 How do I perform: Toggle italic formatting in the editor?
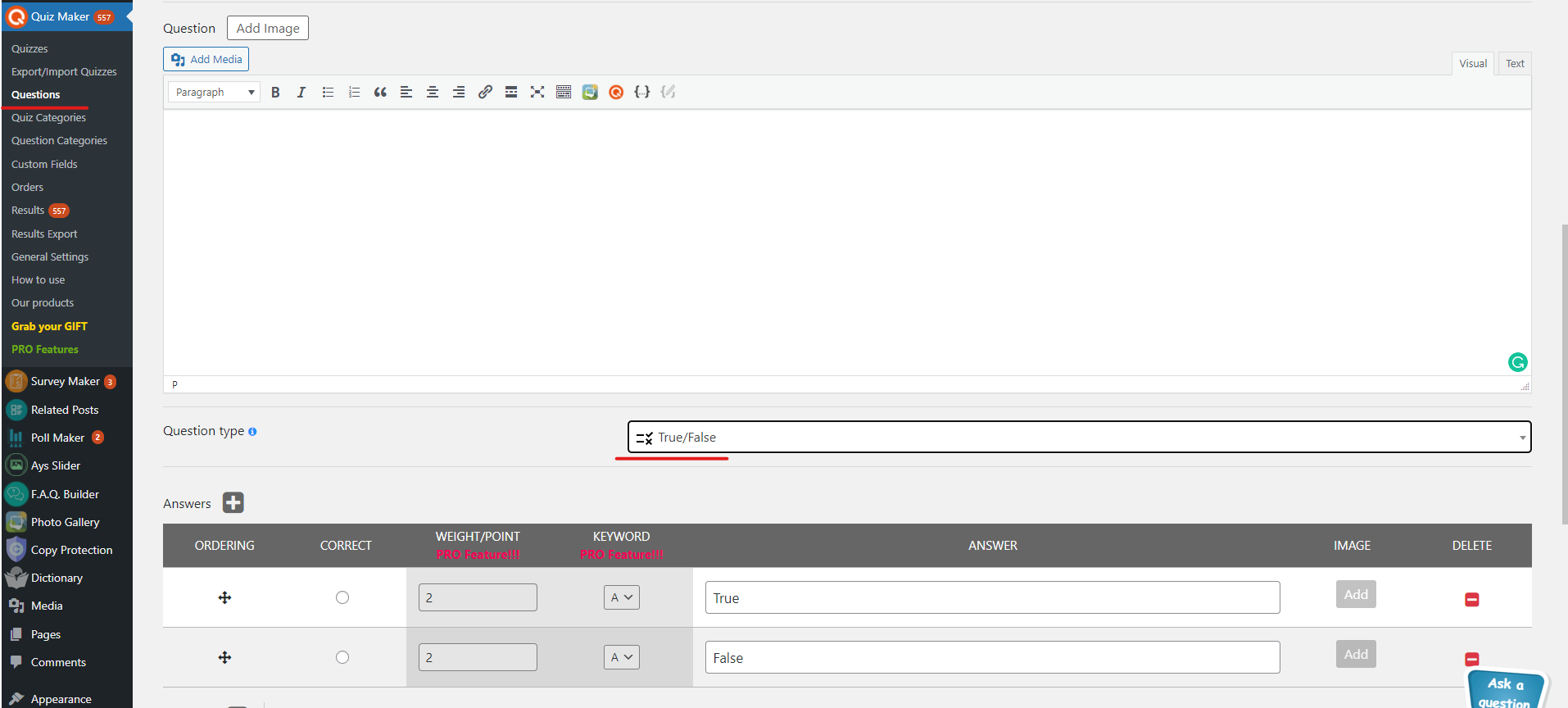point(301,92)
